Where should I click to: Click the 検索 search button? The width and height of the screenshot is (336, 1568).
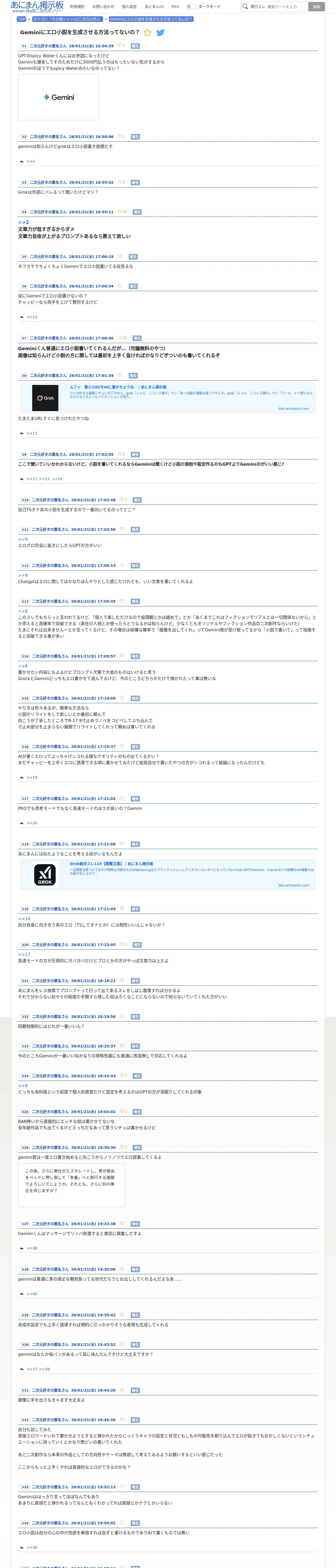[x=316, y=7]
